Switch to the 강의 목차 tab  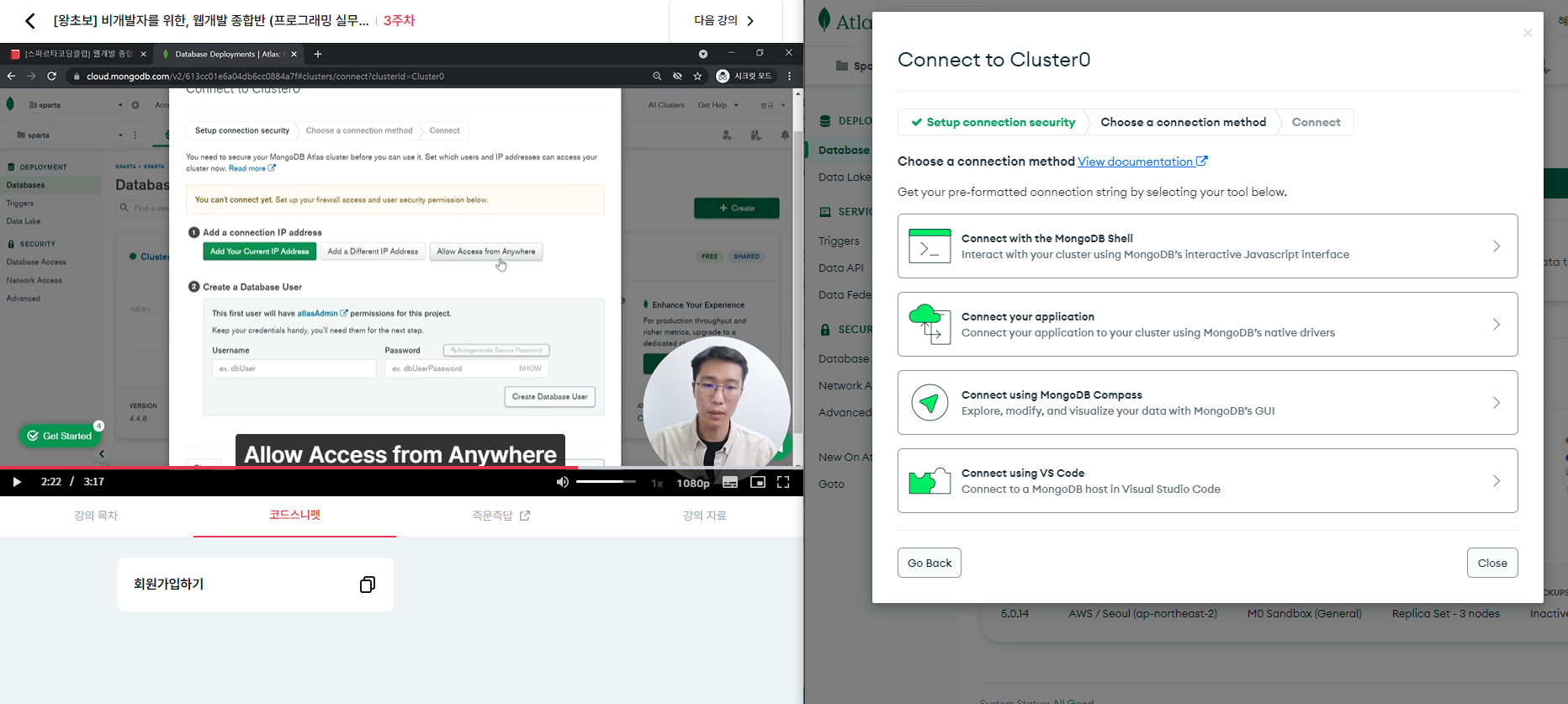[x=96, y=516]
